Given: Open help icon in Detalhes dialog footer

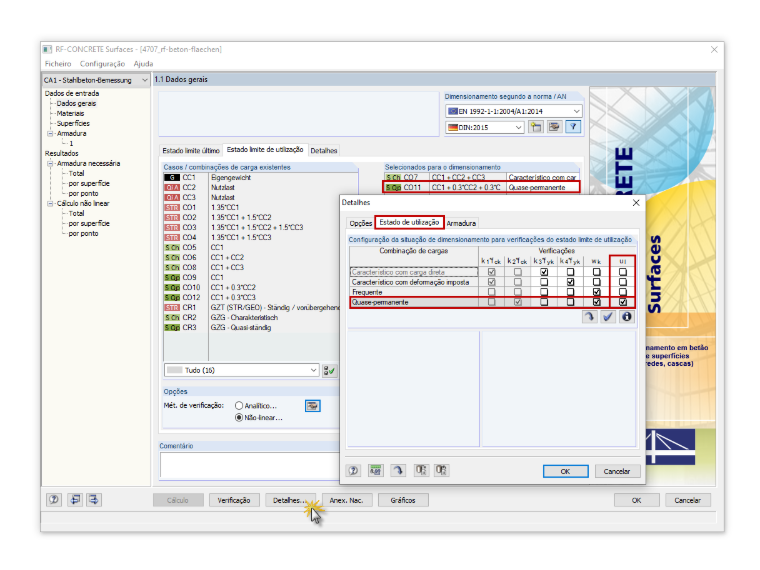Looking at the screenshot, I should coord(353,470).
